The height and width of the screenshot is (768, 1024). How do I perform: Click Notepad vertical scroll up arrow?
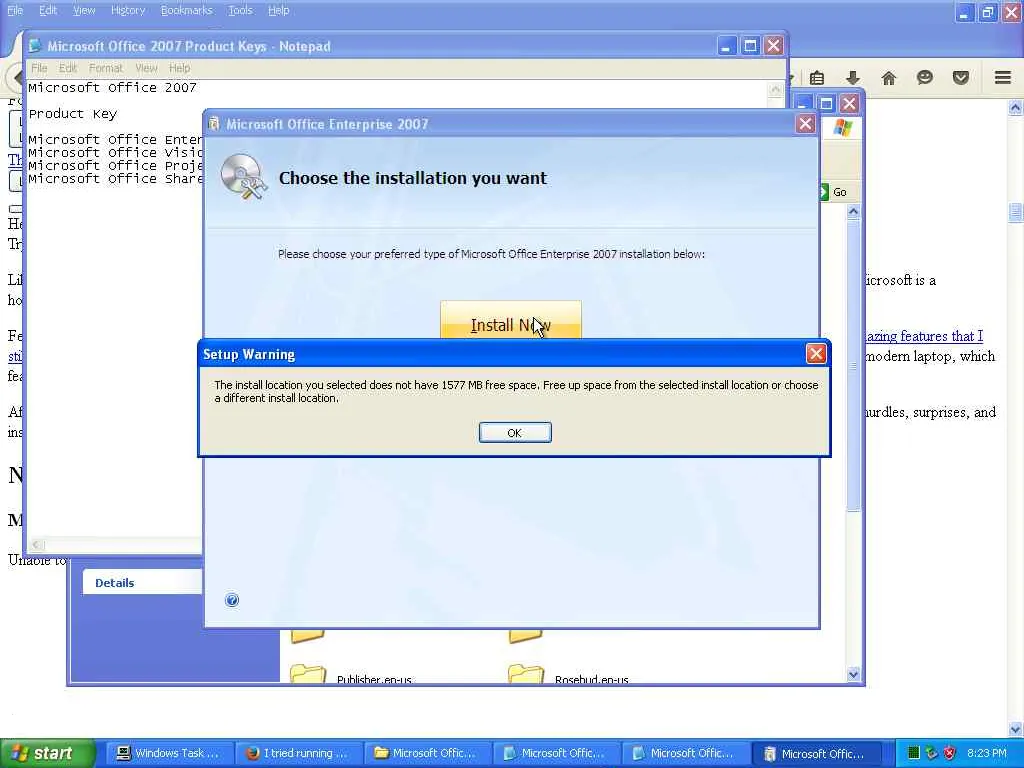[775, 89]
